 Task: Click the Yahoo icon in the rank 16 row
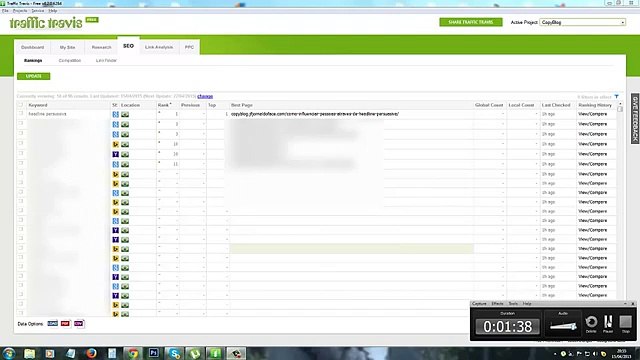point(116,154)
